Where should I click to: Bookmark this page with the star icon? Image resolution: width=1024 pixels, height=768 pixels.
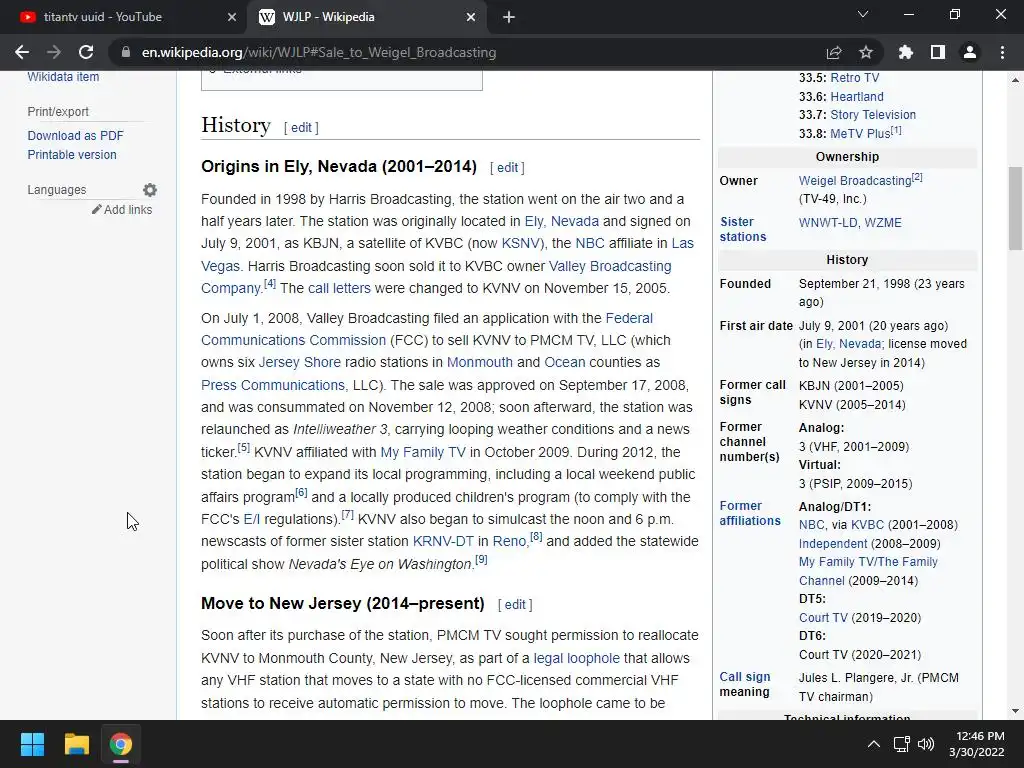(x=866, y=52)
